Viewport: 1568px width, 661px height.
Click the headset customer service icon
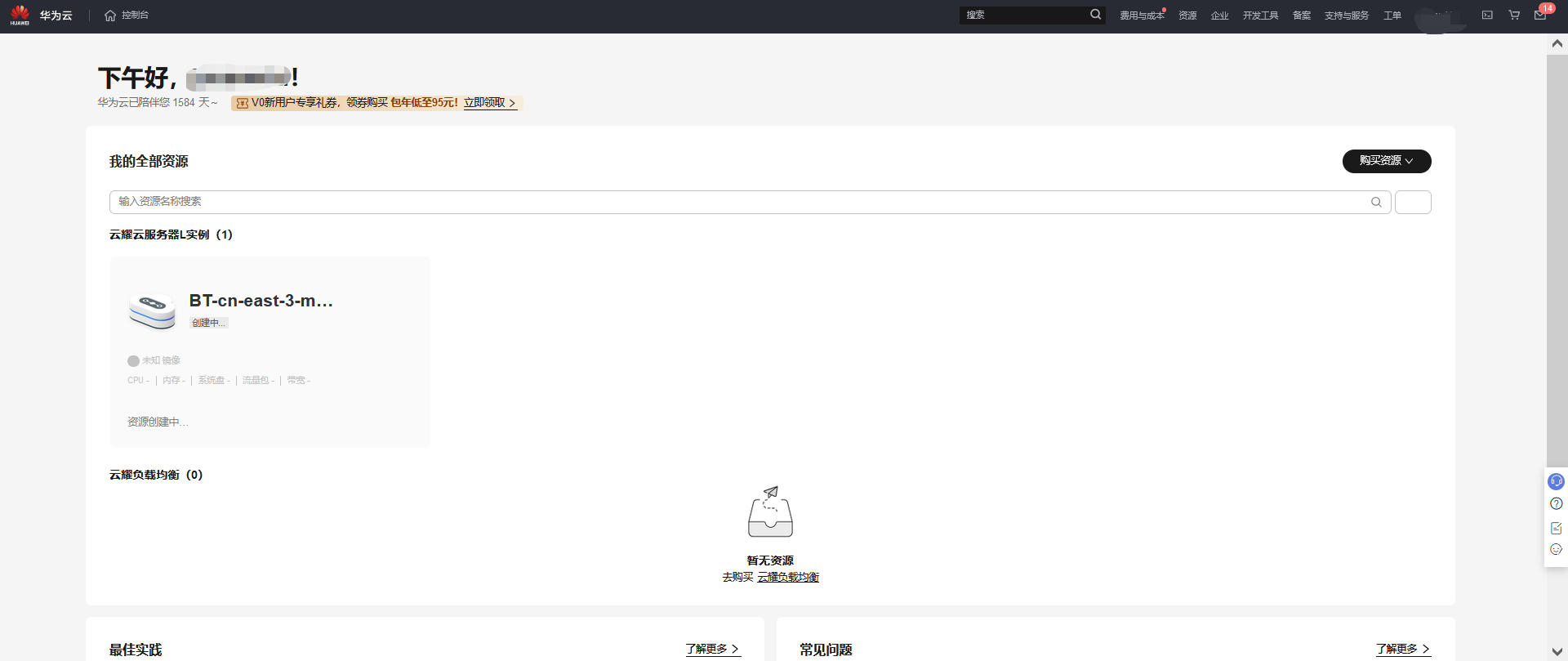point(1556,481)
